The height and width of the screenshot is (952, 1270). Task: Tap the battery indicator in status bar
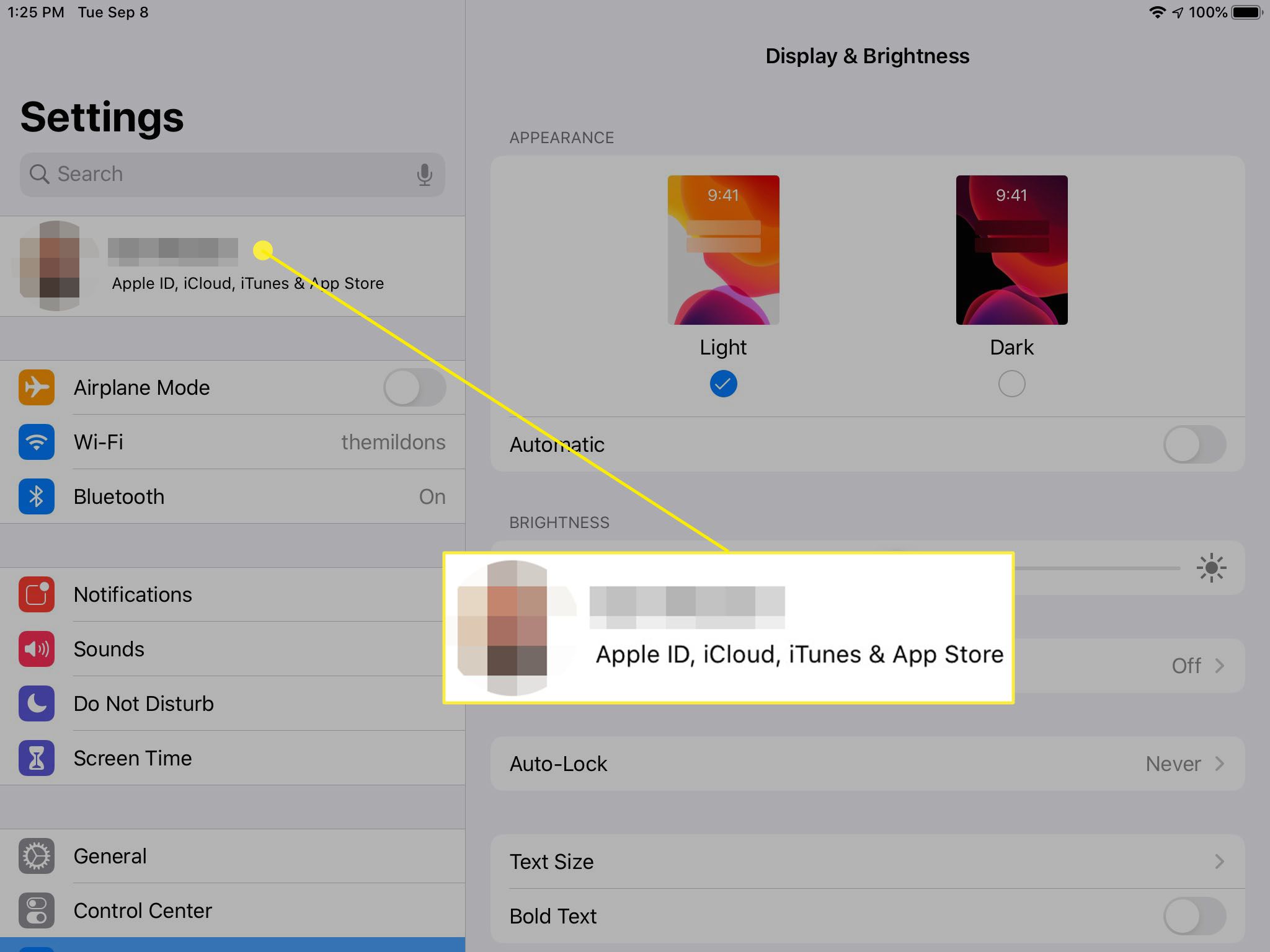click(1248, 12)
